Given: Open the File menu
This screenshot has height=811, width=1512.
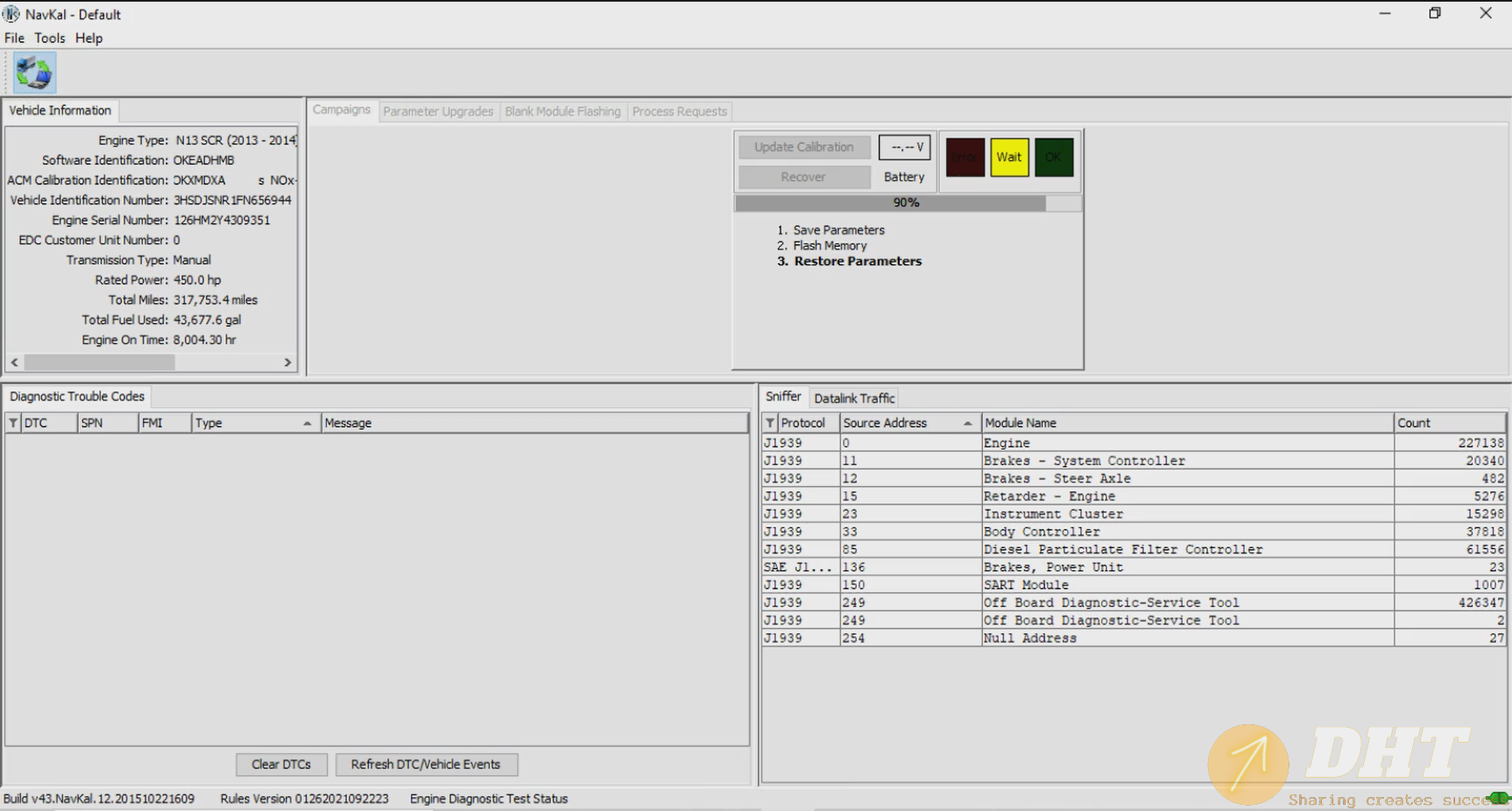Looking at the screenshot, I should pyautogui.click(x=14, y=38).
